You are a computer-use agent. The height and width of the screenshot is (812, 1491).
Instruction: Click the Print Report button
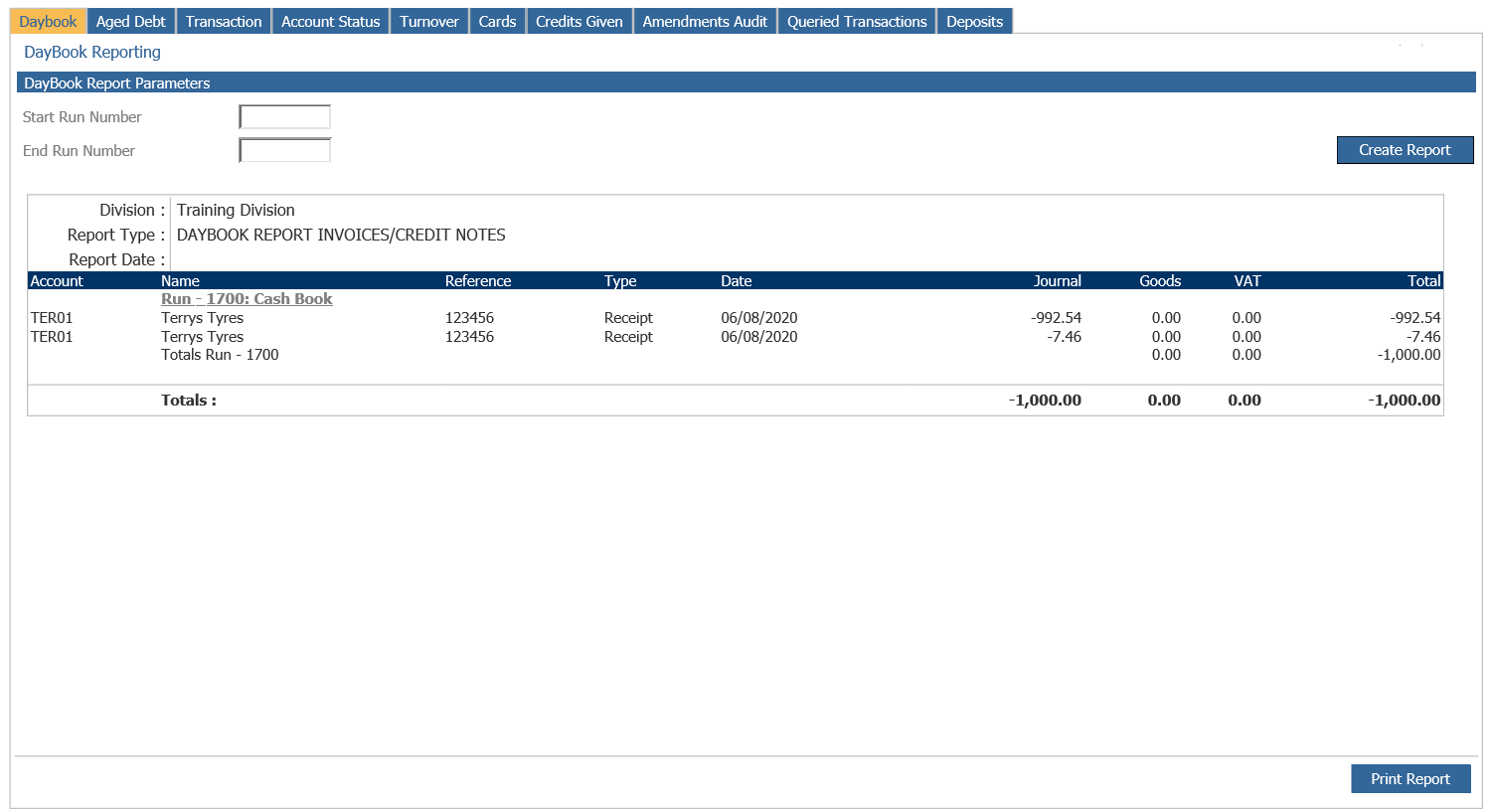(1410, 778)
